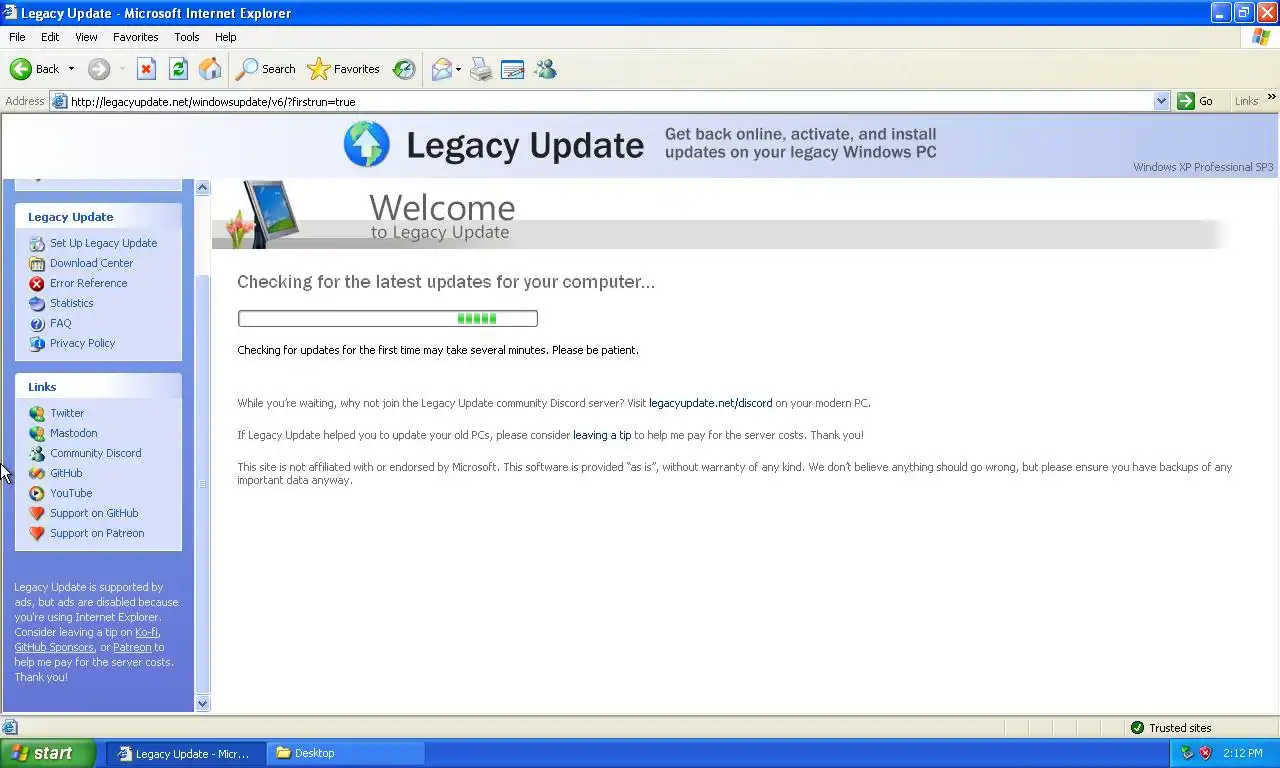Open the Search magnifier toolbar button
This screenshot has width=1280, height=768.
point(266,69)
